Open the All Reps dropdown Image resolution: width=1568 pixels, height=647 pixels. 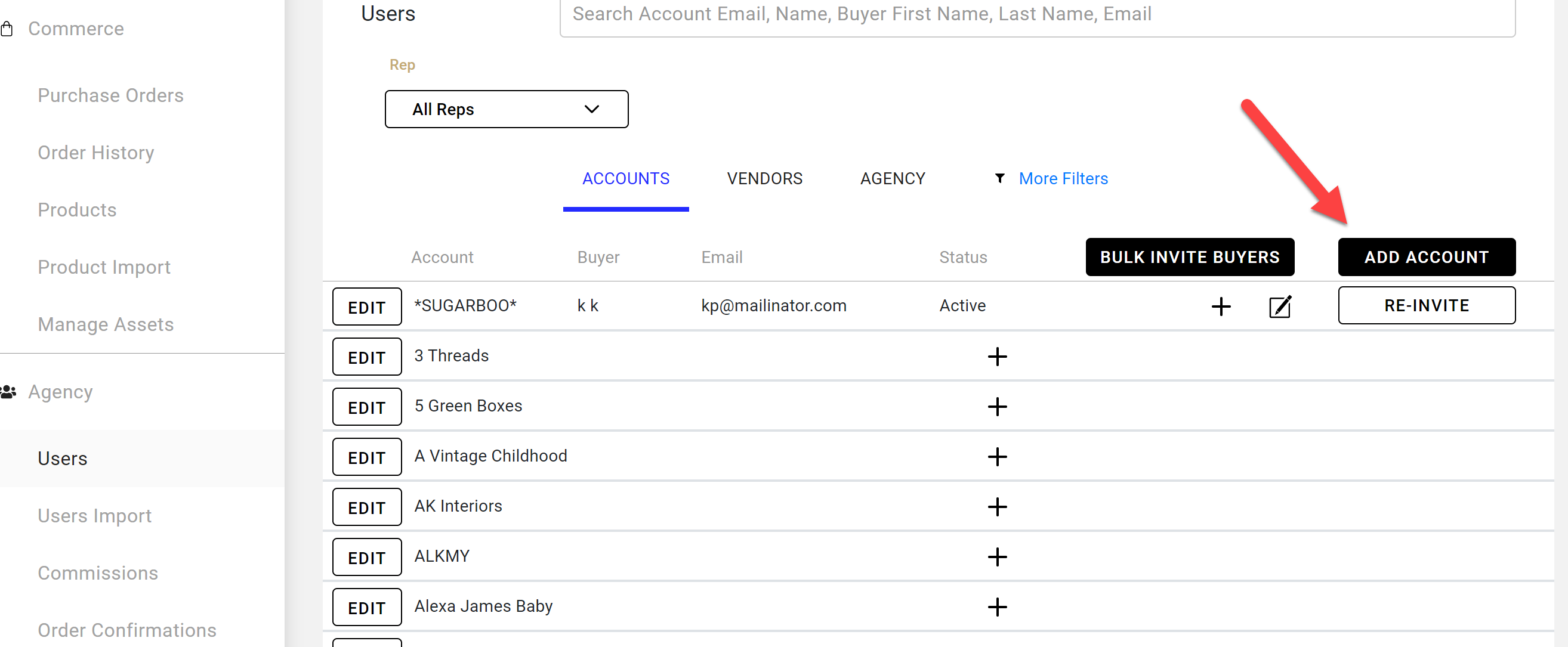pos(506,110)
